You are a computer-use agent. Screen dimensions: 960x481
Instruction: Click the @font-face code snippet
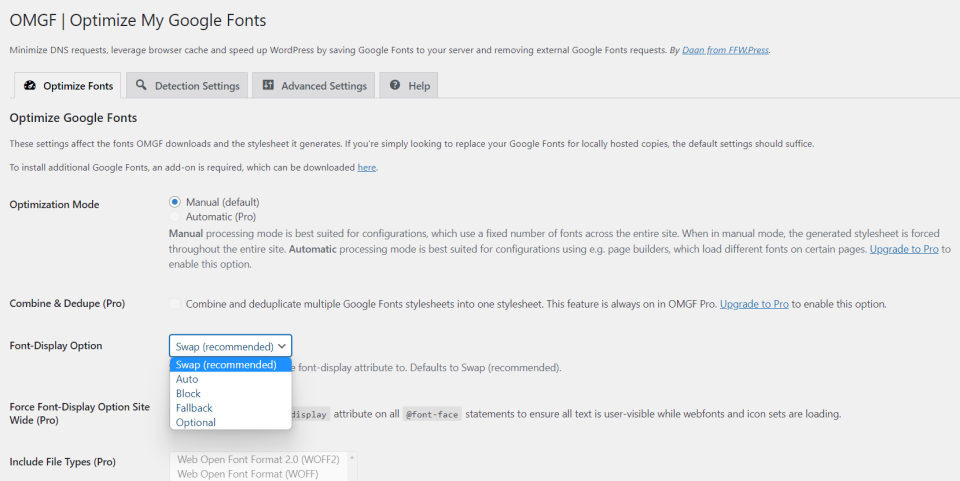coord(432,414)
